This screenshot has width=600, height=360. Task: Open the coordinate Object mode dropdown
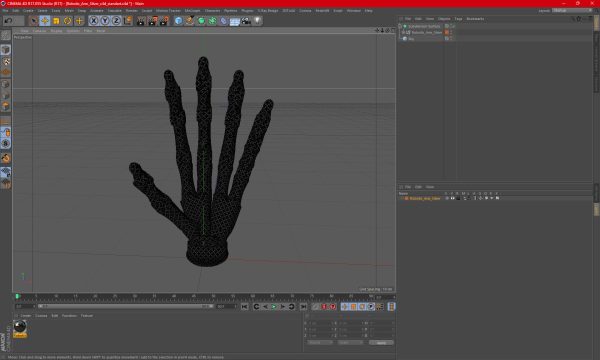[x=320, y=343]
